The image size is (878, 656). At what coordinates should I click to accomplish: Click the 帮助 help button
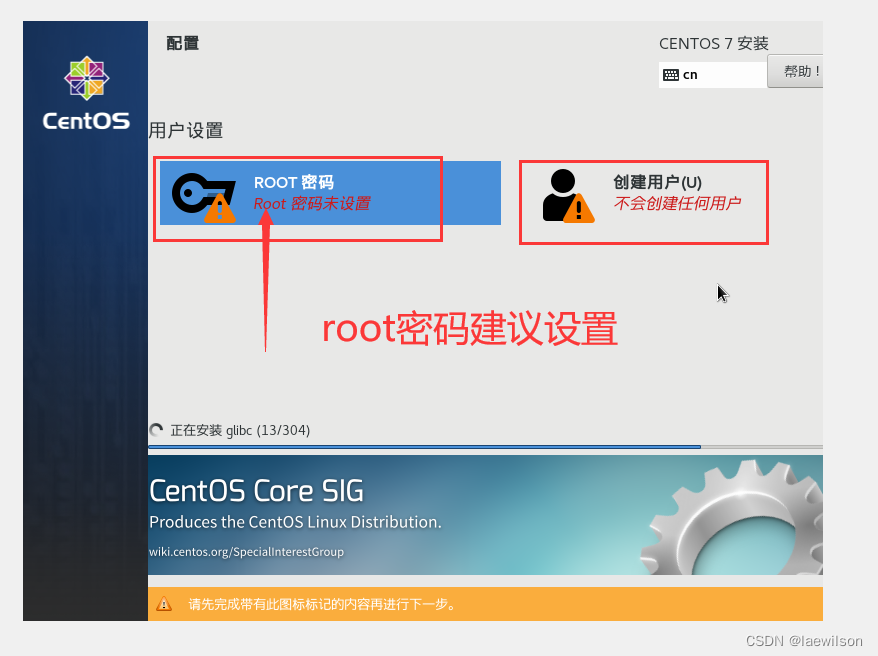[x=795, y=71]
